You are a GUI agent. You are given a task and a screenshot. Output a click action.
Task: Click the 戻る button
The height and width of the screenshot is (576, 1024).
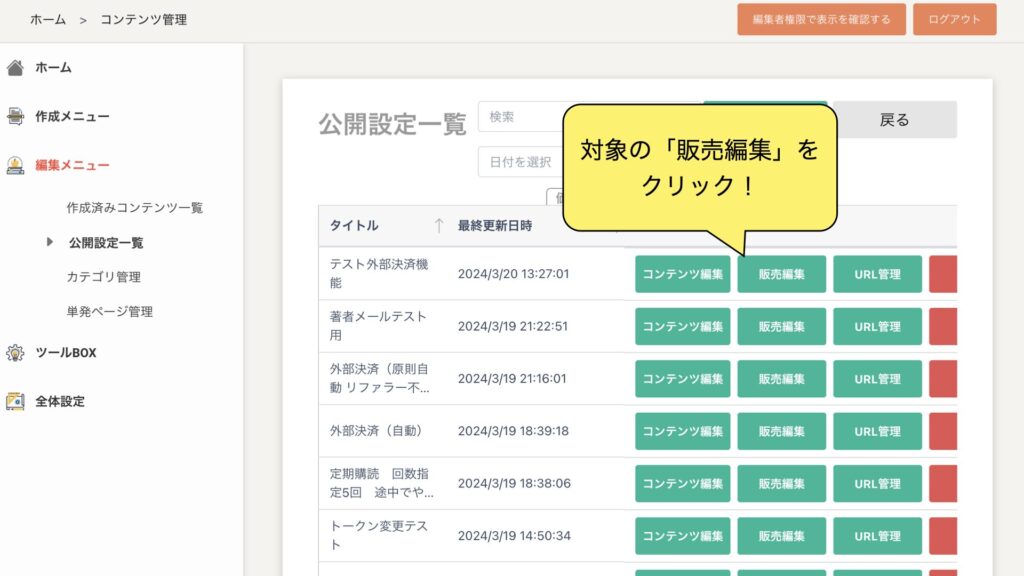[x=894, y=120]
